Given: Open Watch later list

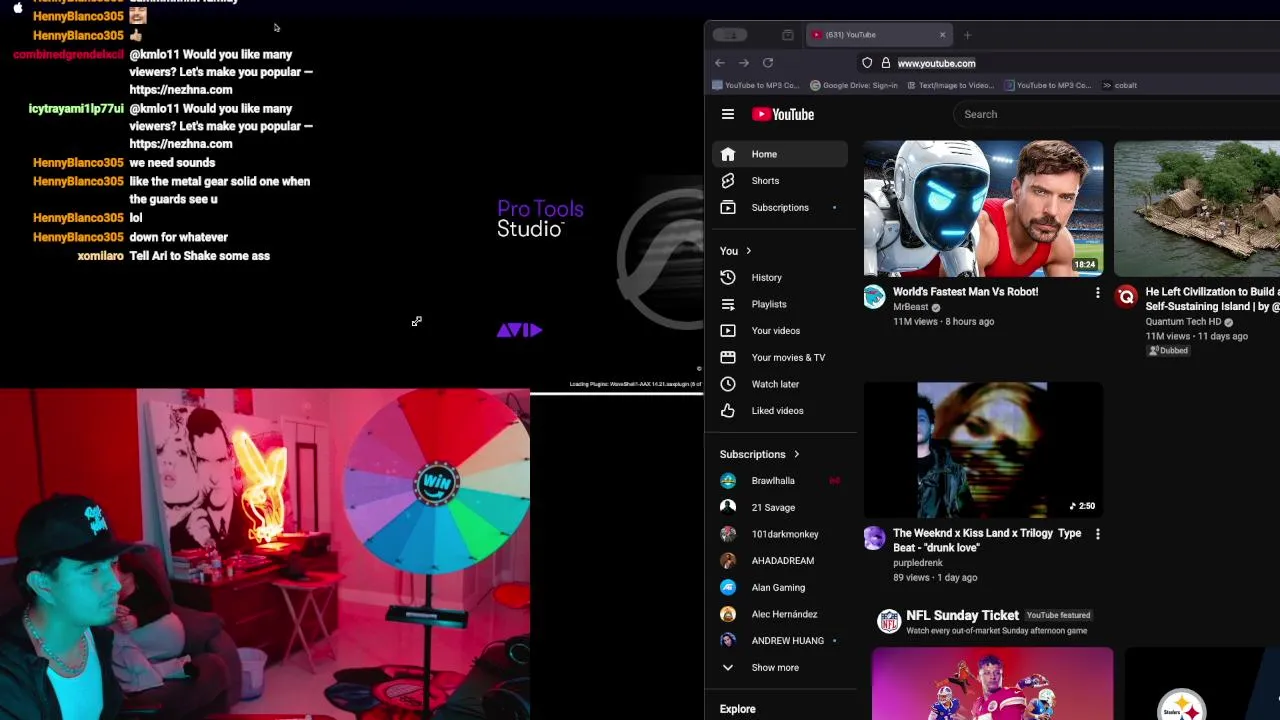Looking at the screenshot, I should pyautogui.click(x=780, y=384).
